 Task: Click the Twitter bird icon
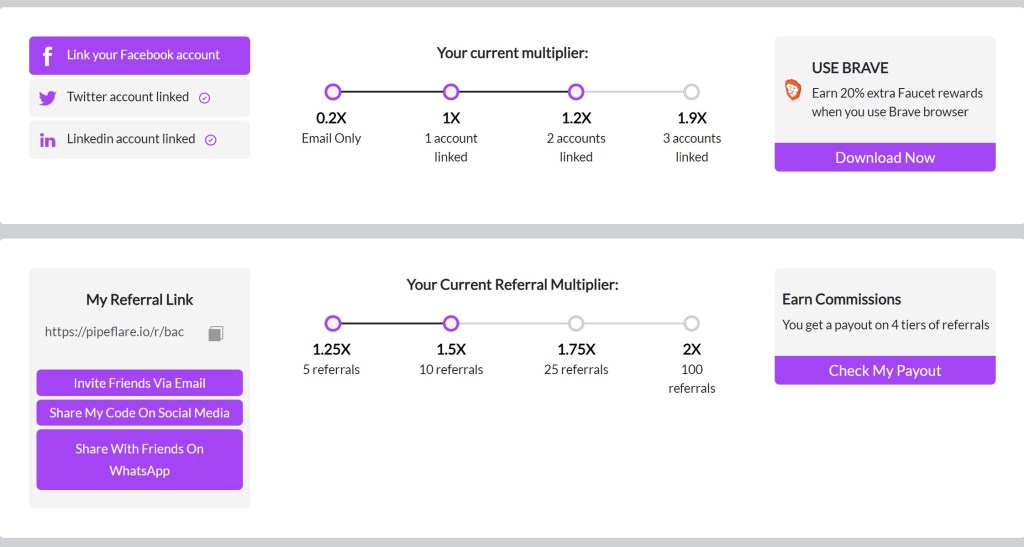click(x=47, y=98)
